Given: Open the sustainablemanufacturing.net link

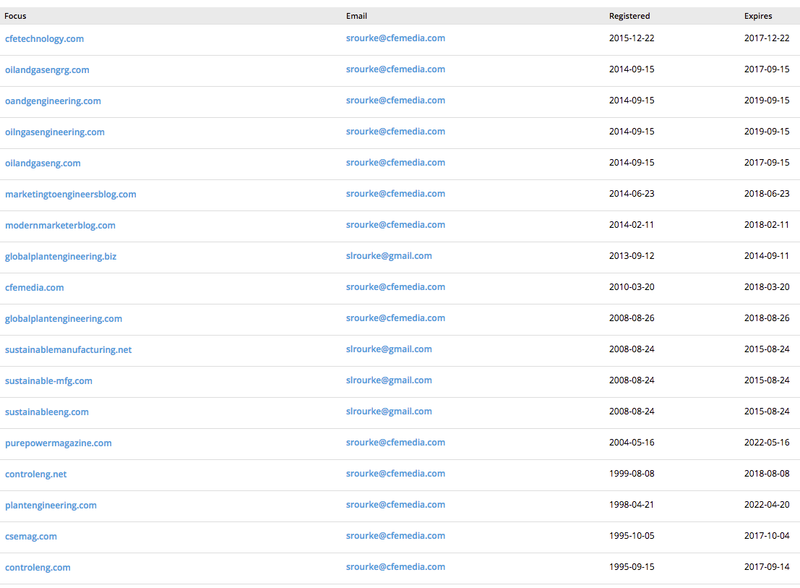Looking at the screenshot, I should pyautogui.click(x=68, y=350).
